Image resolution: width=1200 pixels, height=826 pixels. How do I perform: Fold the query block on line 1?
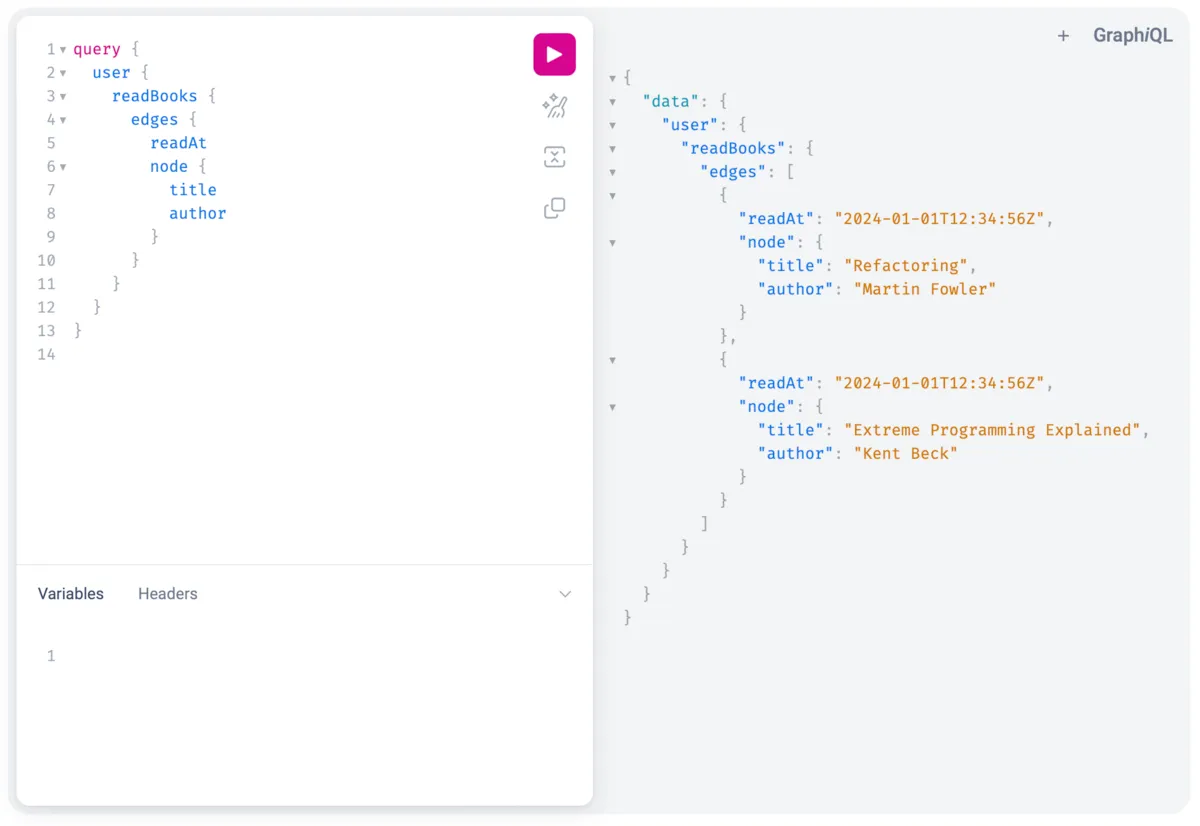tap(63, 48)
